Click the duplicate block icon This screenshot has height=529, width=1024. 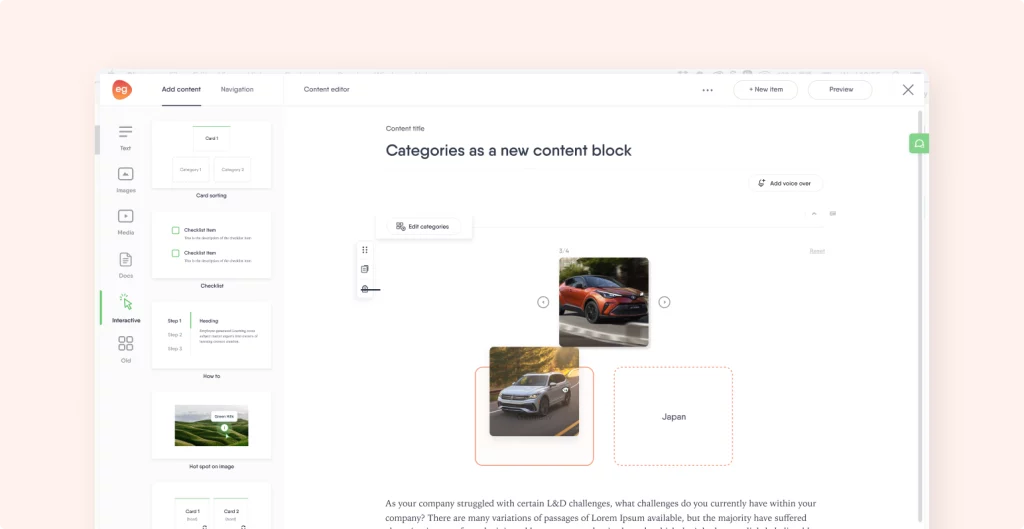[x=365, y=269]
